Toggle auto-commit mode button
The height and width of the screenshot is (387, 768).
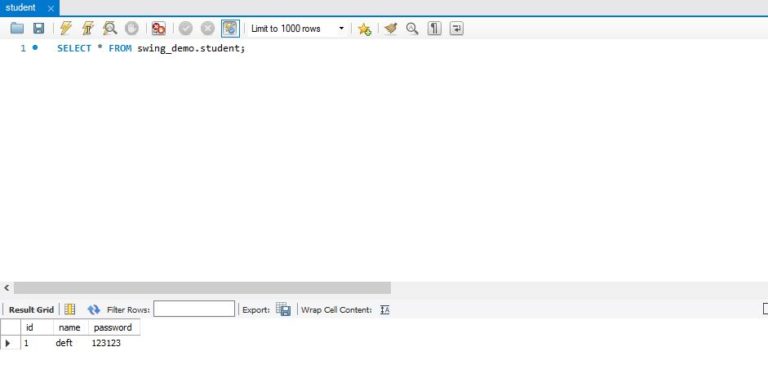tap(230, 28)
